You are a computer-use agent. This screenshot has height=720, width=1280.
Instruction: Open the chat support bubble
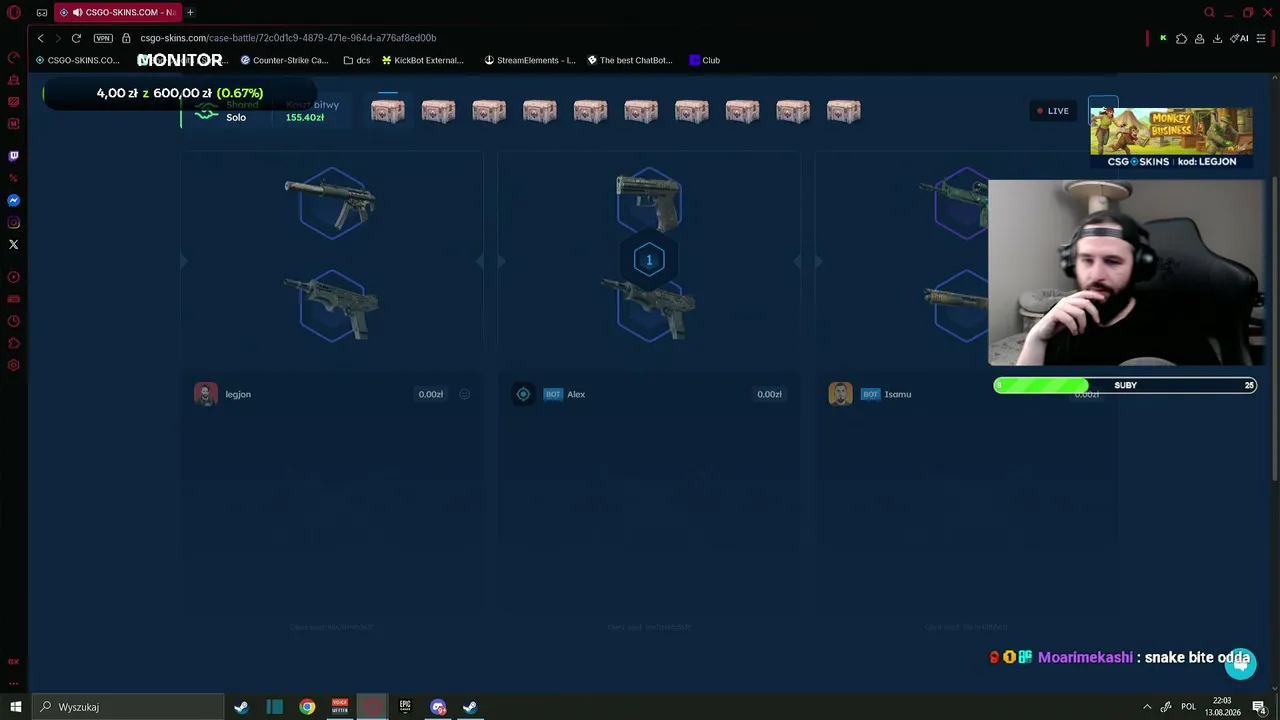1240,664
